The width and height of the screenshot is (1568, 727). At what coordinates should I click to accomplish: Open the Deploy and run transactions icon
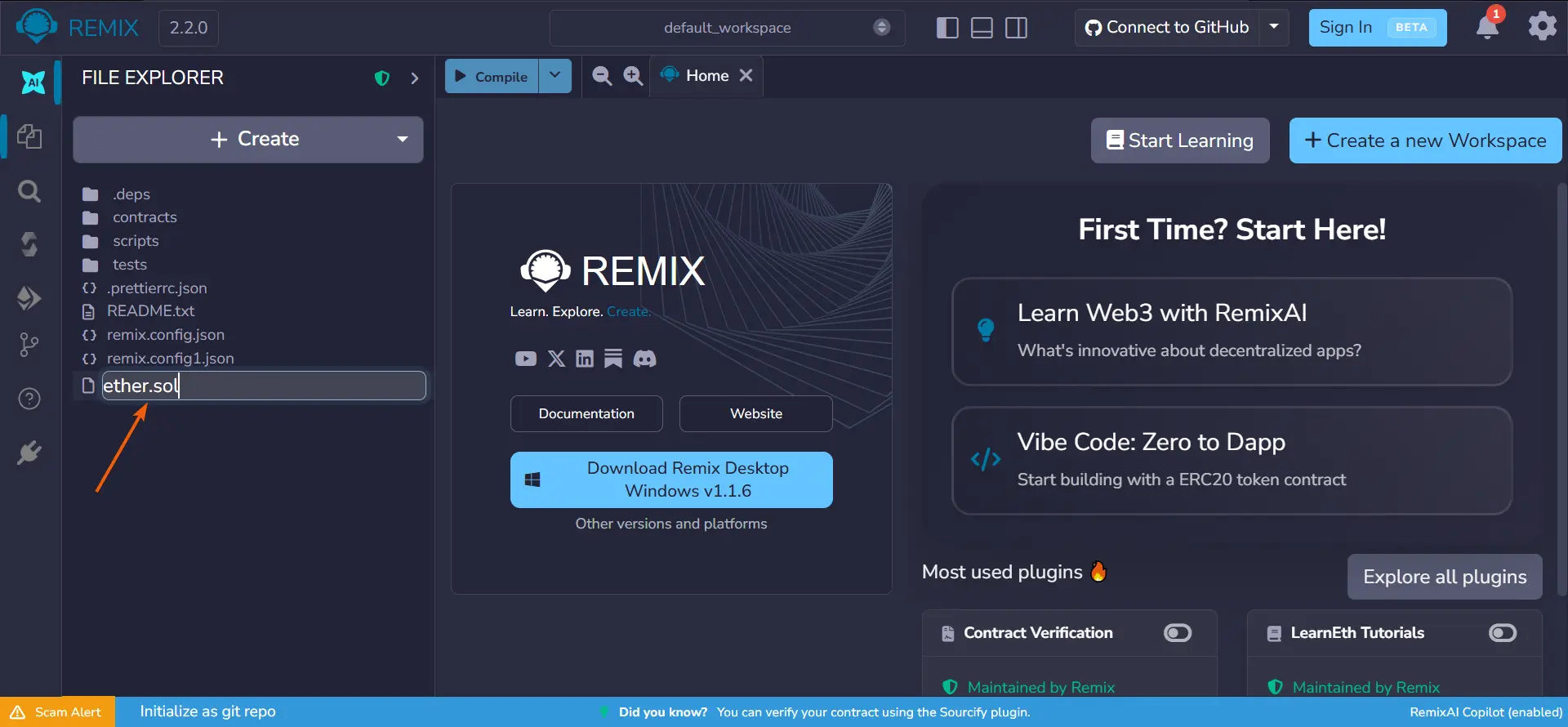(x=29, y=297)
